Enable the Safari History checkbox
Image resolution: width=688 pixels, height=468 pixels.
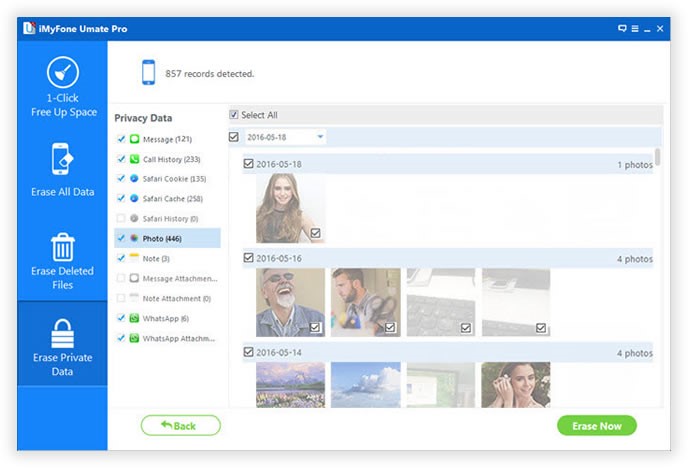tap(121, 218)
